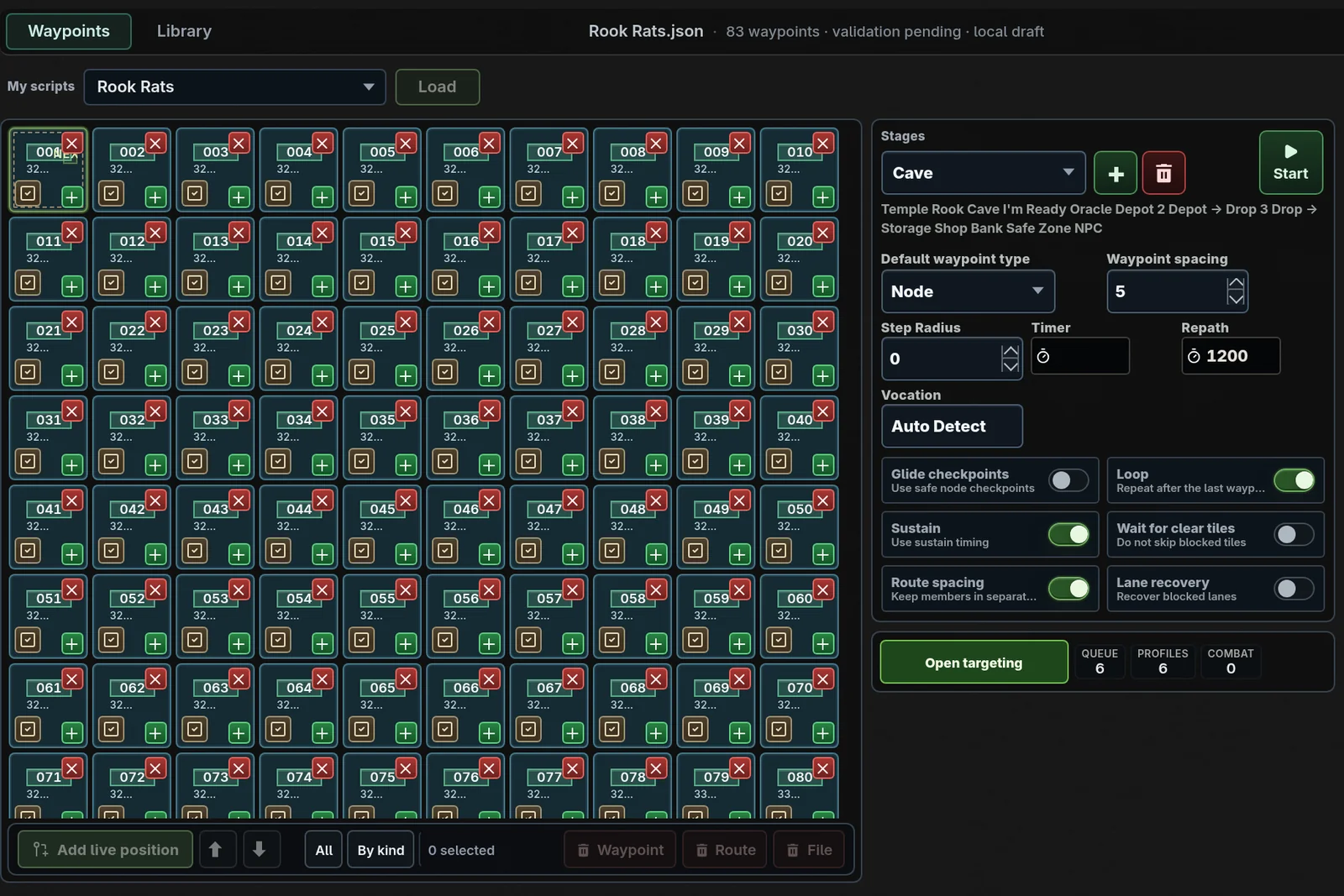The image size is (1344, 896).
Task: Click the PROFILES 6 counter
Action: click(1163, 661)
